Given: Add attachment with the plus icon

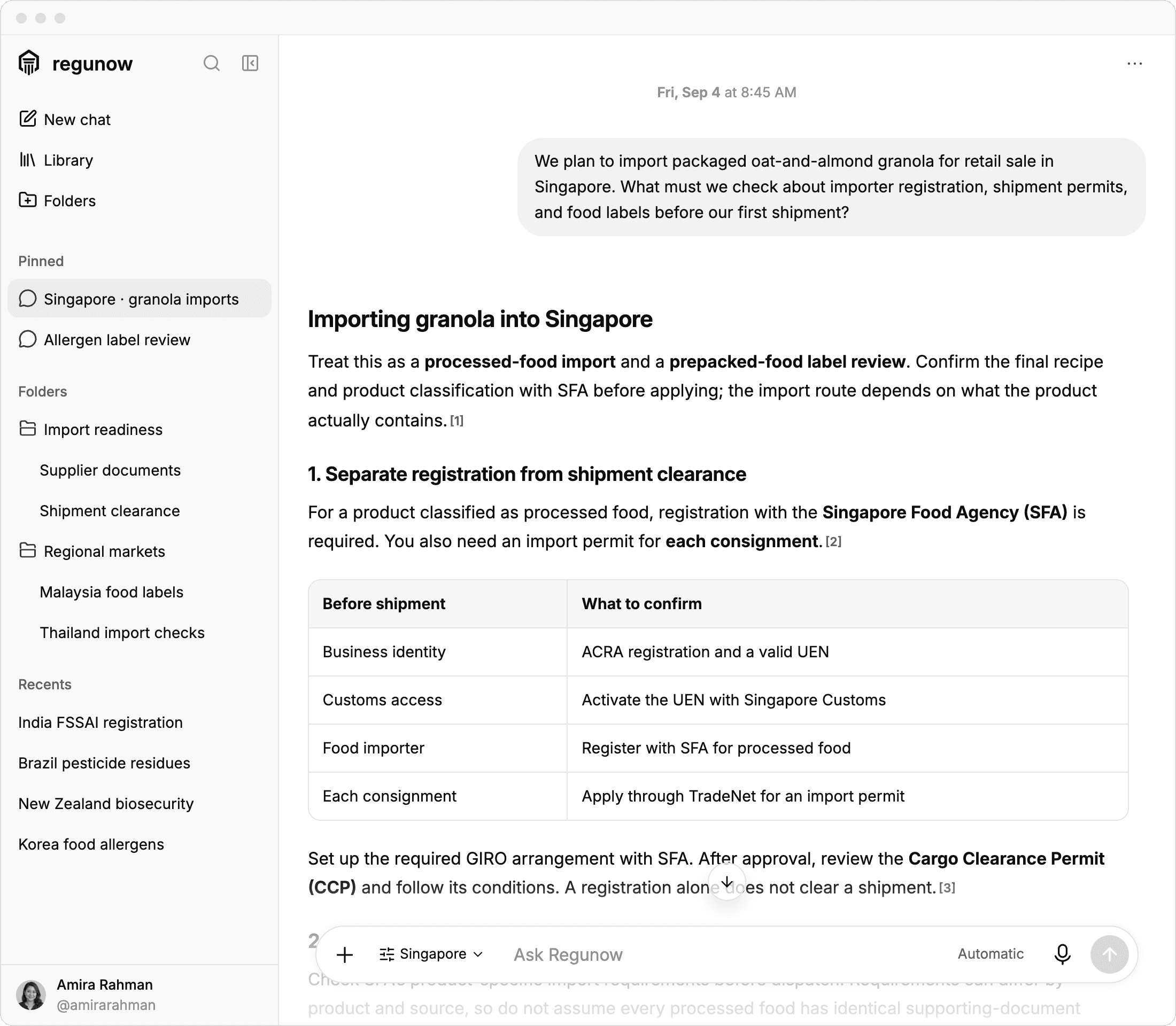Looking at the screenshot, I should [x=345, y=954].
